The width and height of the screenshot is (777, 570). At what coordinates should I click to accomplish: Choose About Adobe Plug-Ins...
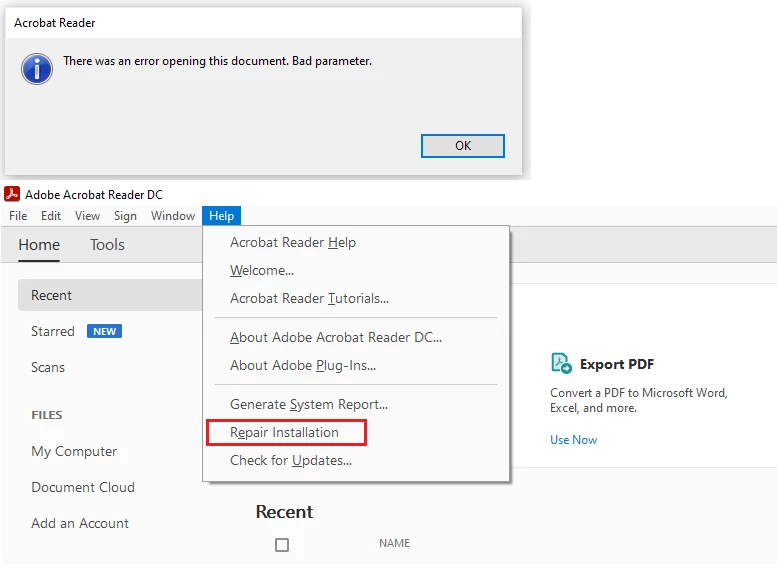(356, 365)
